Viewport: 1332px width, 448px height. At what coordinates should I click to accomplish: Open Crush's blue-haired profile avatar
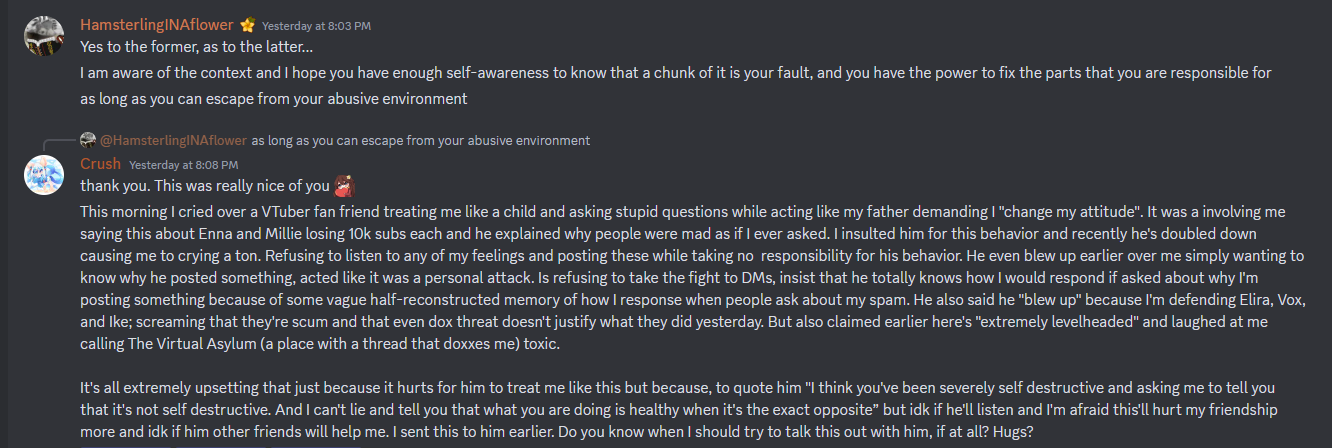44,175
